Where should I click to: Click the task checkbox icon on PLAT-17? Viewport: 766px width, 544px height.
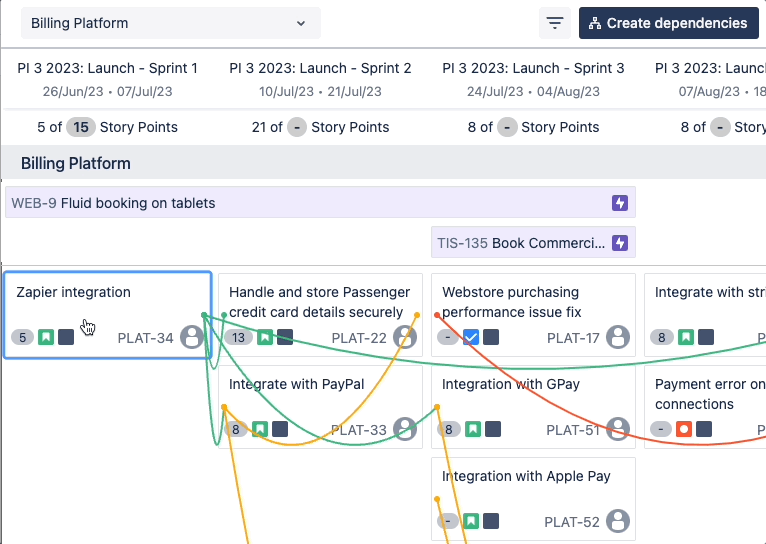[x=472, y=337]
